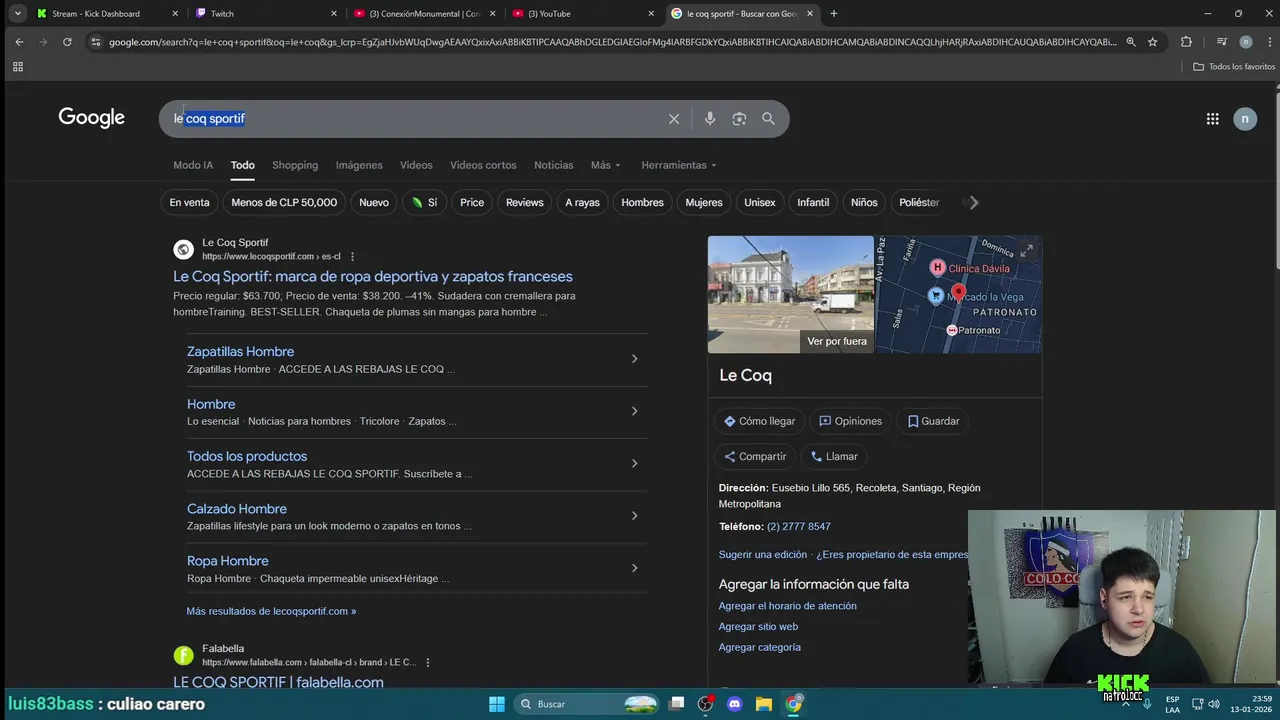Screen dimensions: 1280x720
Task: Apply the 'Unisex' filter chip
Action: [760, 203]
